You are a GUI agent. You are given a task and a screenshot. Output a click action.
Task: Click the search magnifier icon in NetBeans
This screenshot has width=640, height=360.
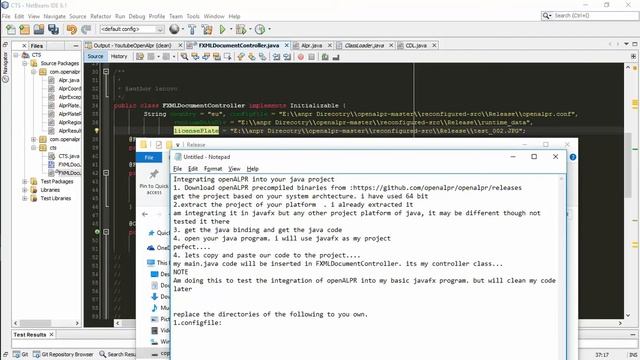click(546, 16)
